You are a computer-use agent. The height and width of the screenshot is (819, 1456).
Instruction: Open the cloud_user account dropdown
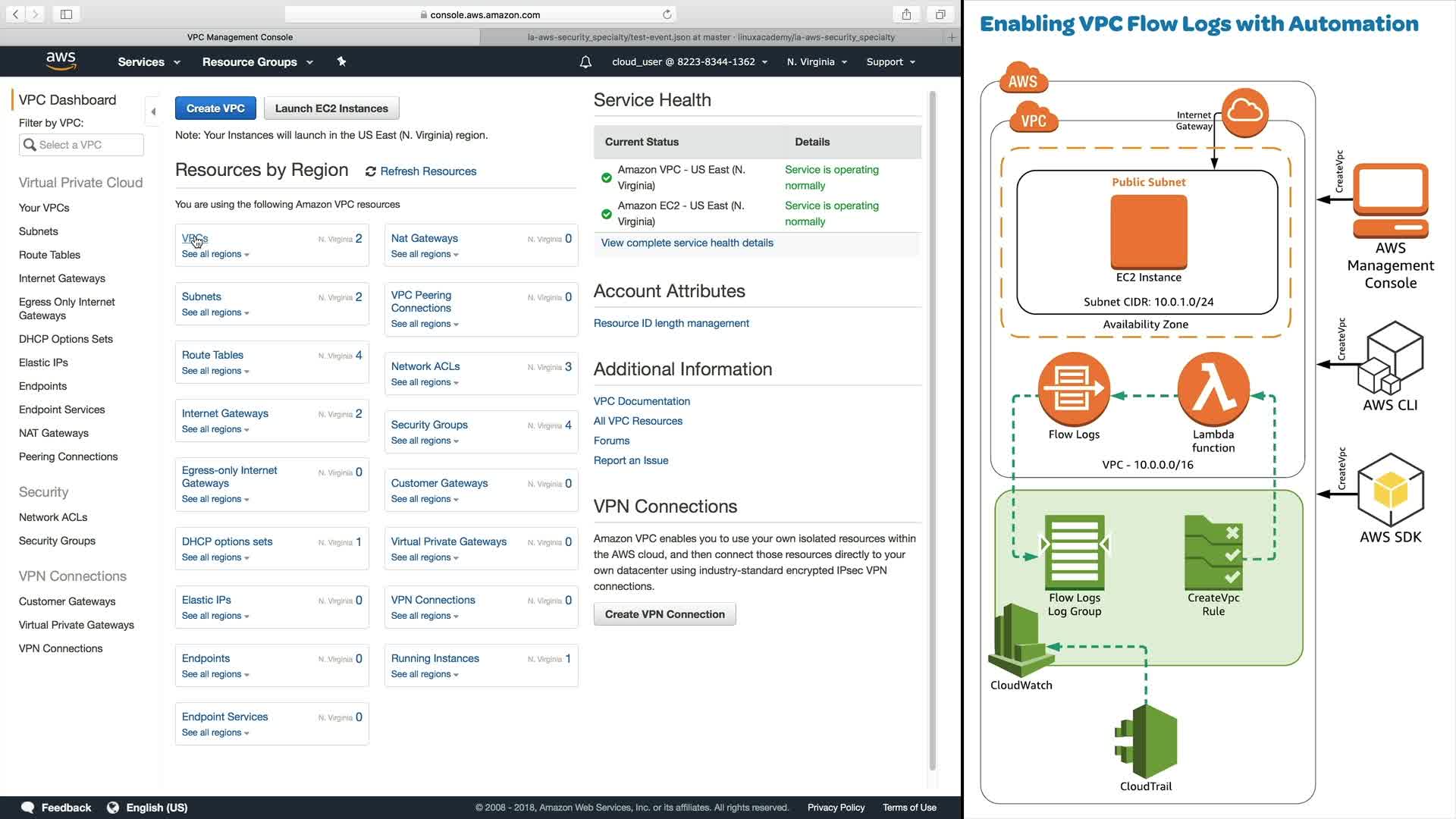pyautogui.click(x=689, y=62)
